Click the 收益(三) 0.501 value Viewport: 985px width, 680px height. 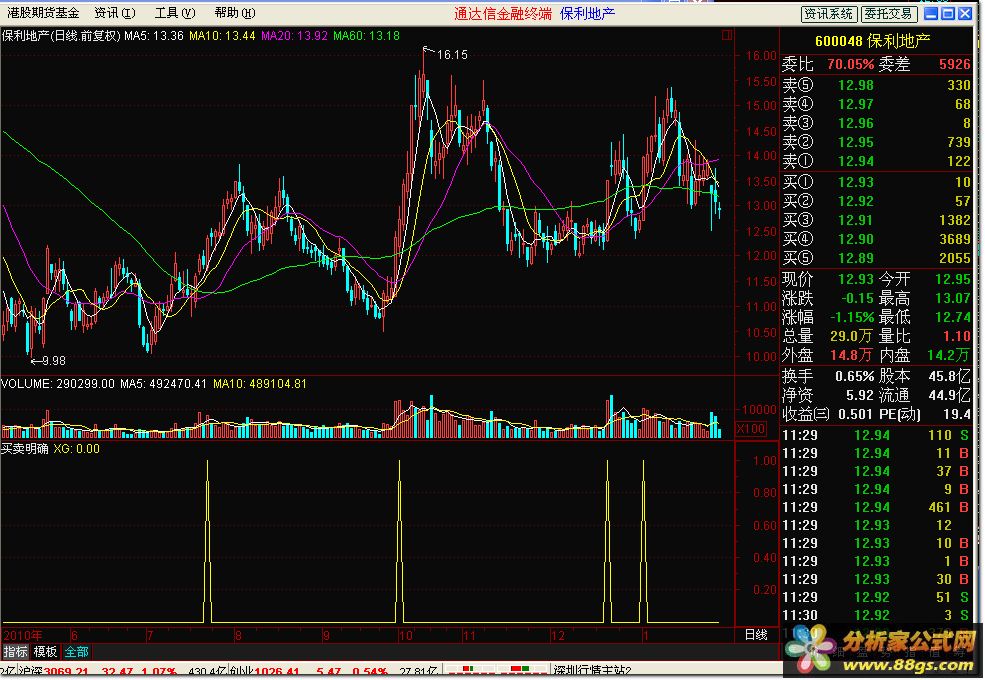(855, 414)
